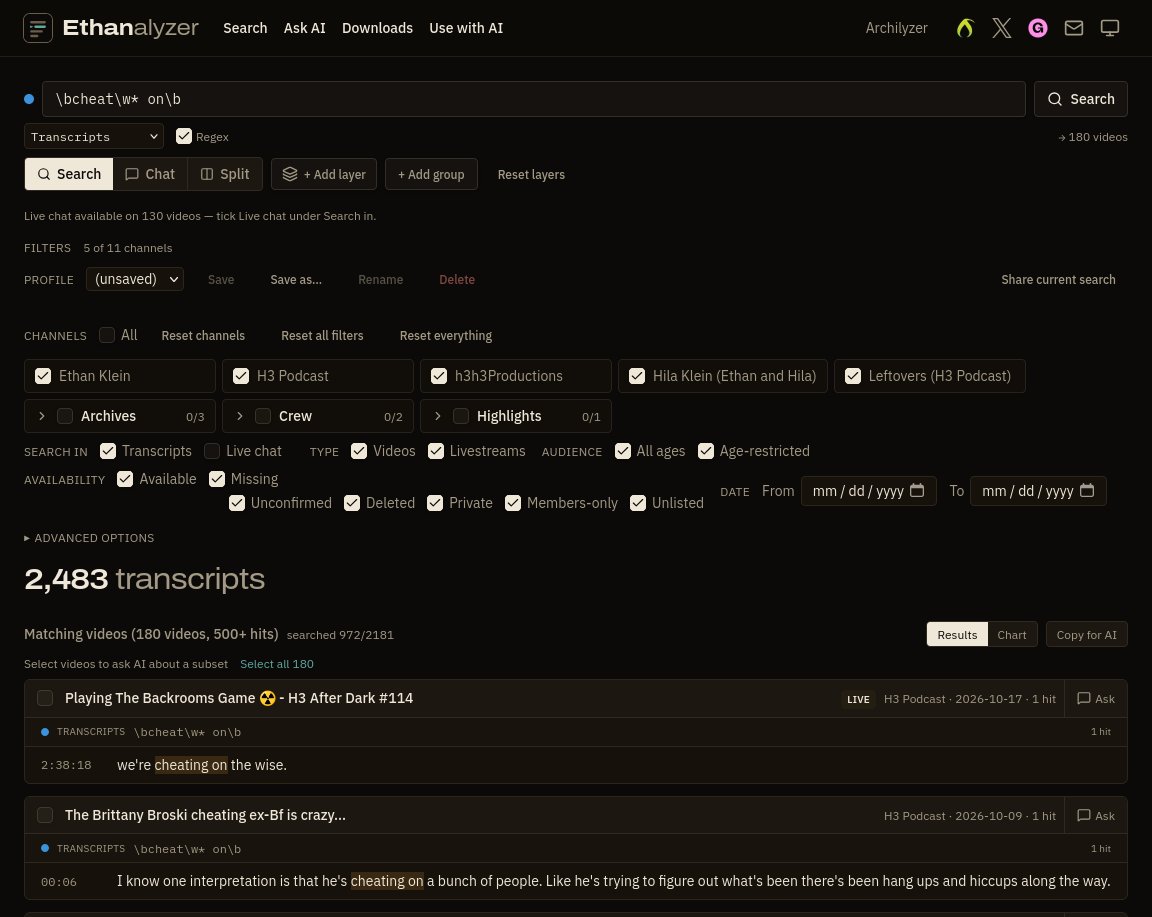
Task: Ask about Playing The Backrooms Game video
Action: (1095, 699)
